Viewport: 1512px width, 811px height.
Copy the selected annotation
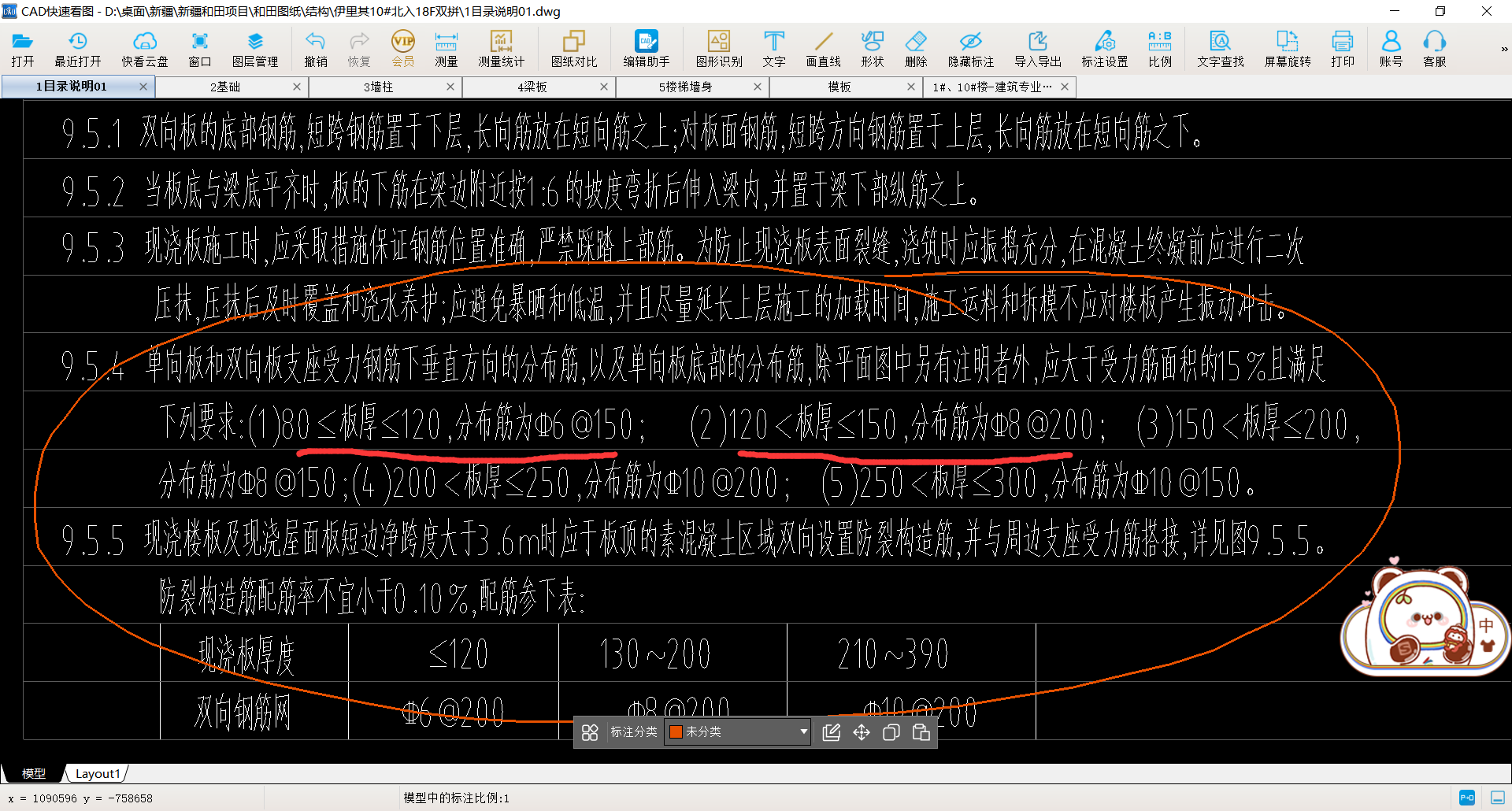coord(891,732)
